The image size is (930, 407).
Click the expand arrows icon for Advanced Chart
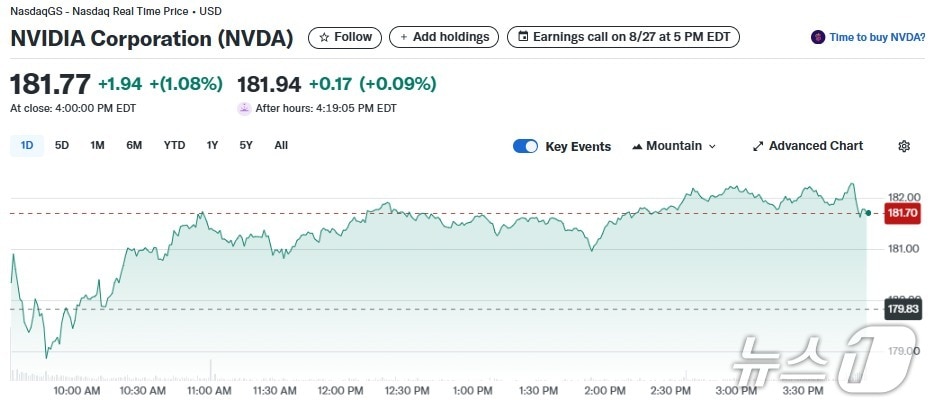[758, 146]
